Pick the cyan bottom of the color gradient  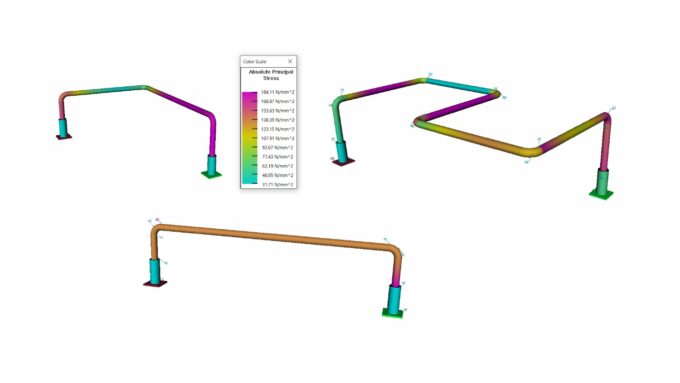click(249, 180)
